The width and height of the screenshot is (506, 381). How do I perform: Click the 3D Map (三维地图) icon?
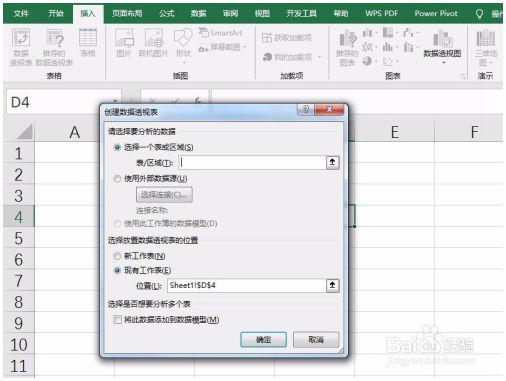tap(486, 48)
